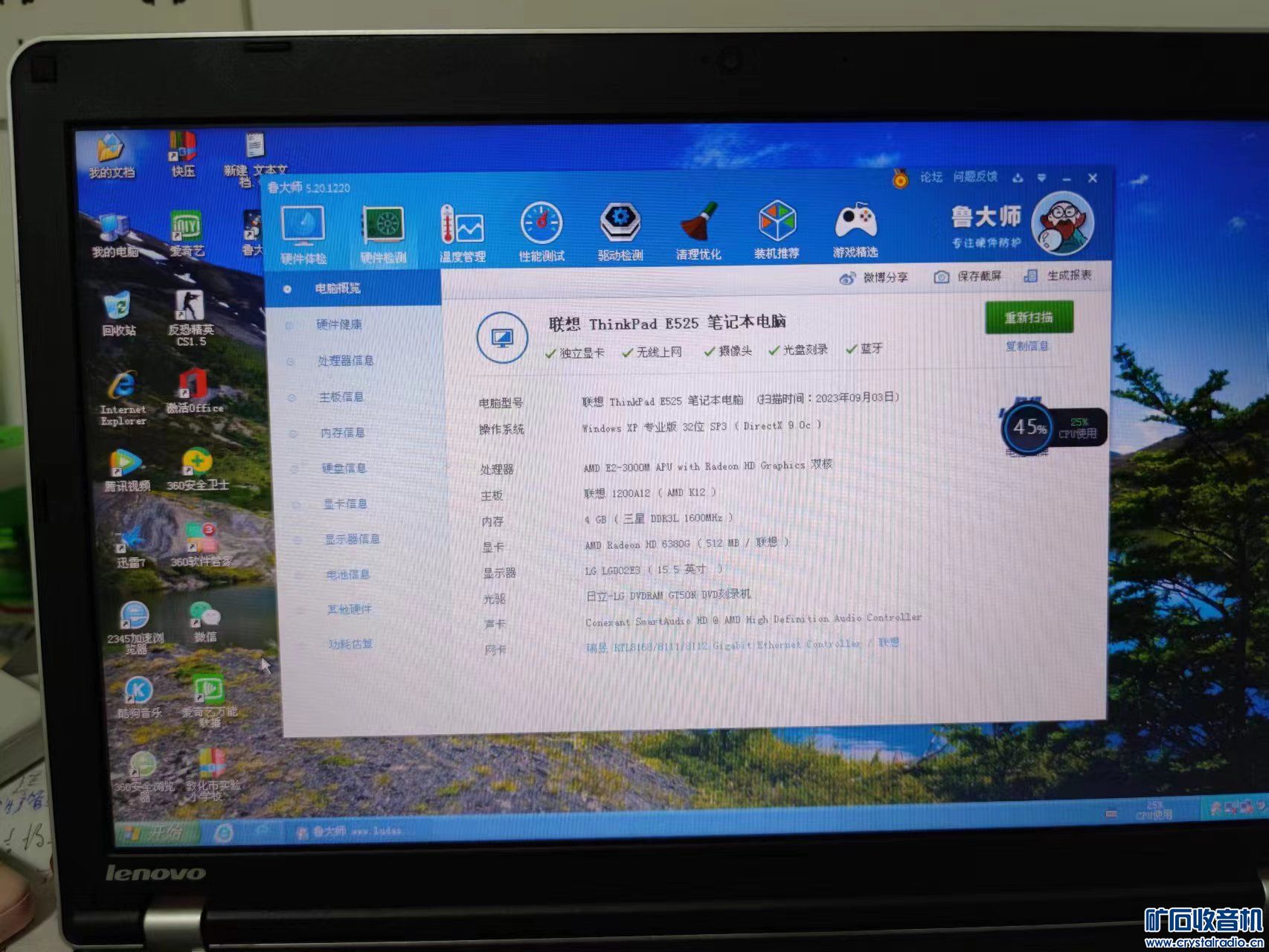Switch to 功耗估算 sidebar tab

click(351, 644)
